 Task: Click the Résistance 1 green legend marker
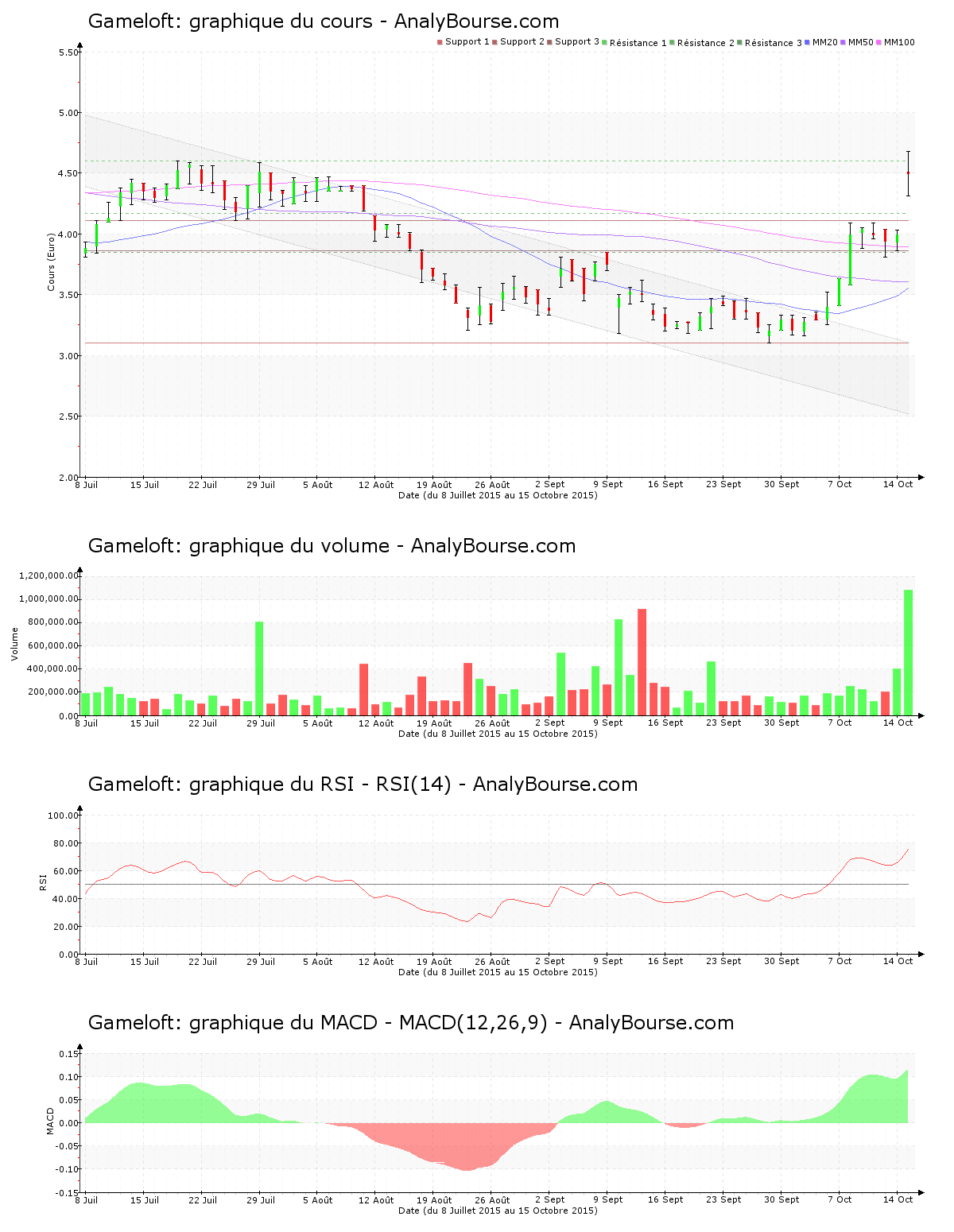click(605, 42)
